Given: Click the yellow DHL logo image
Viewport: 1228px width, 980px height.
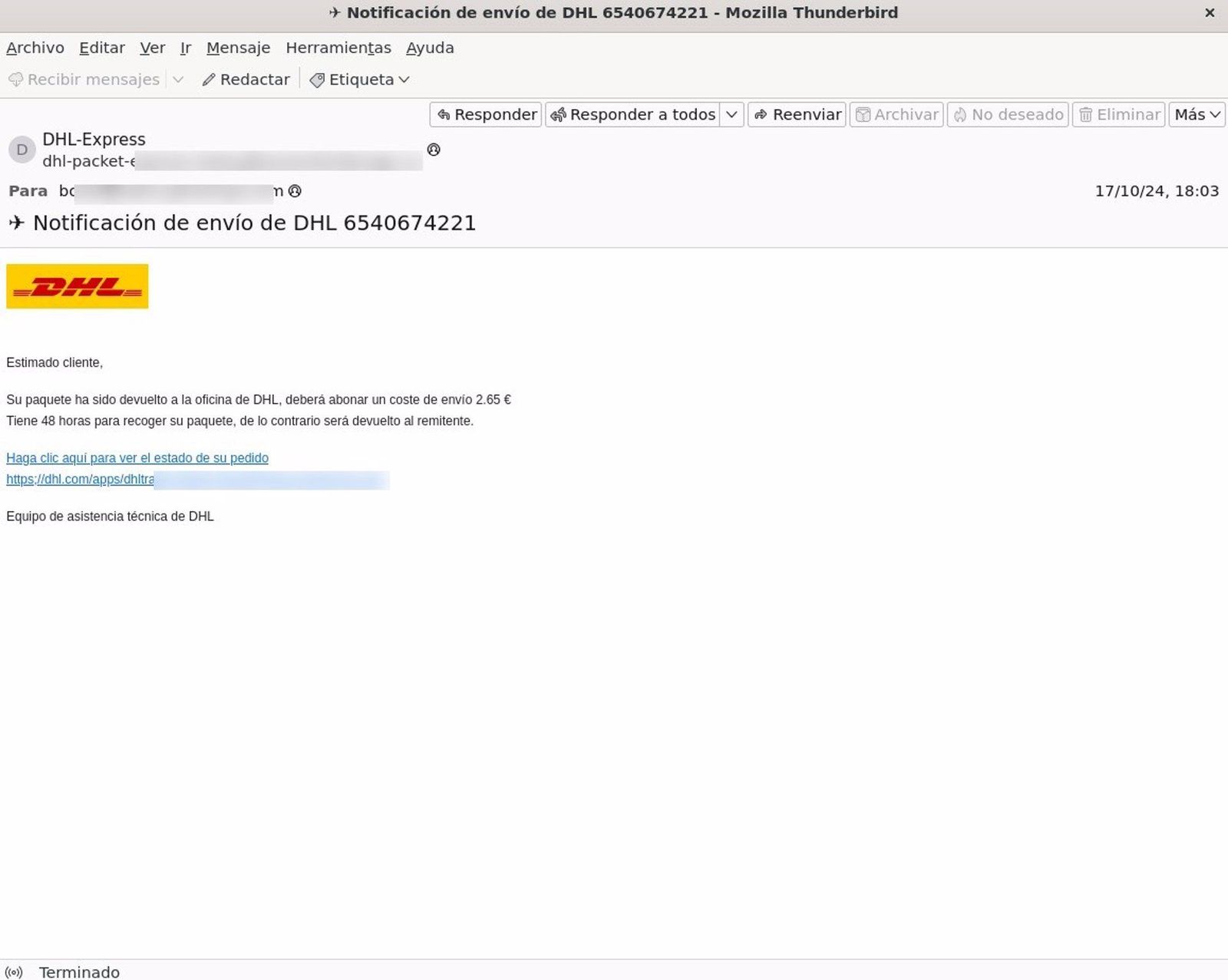Looking at the screenshot, I should tap(77, 285).
